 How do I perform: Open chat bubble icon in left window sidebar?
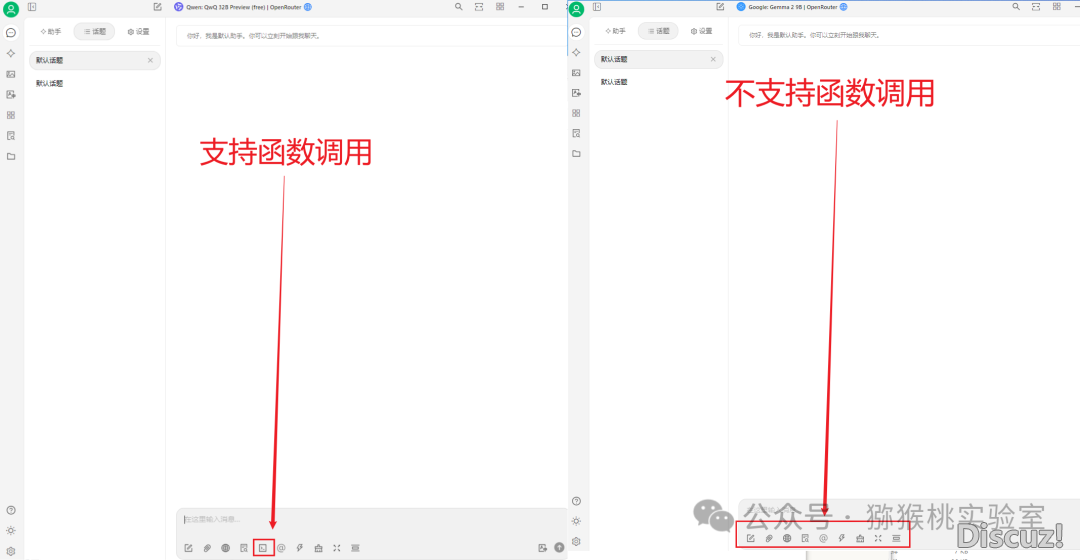(x=10, y=32)
